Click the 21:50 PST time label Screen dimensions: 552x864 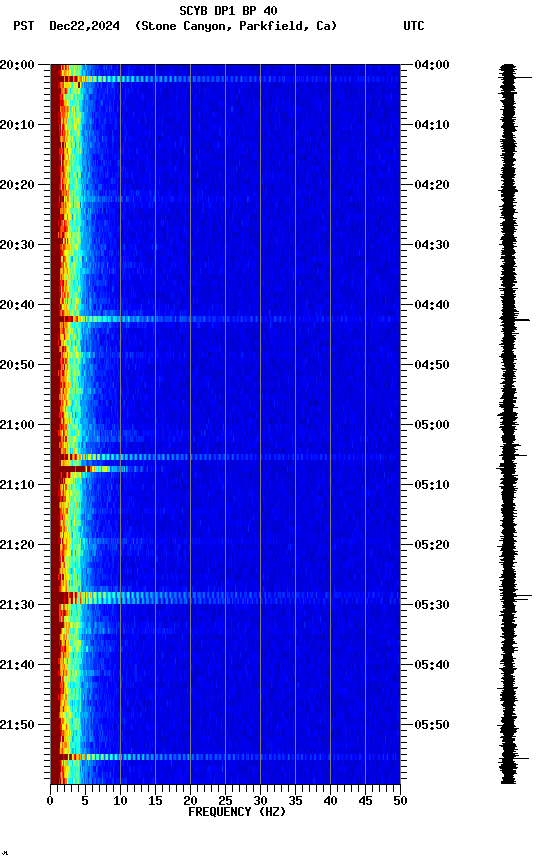coord(17,725)
